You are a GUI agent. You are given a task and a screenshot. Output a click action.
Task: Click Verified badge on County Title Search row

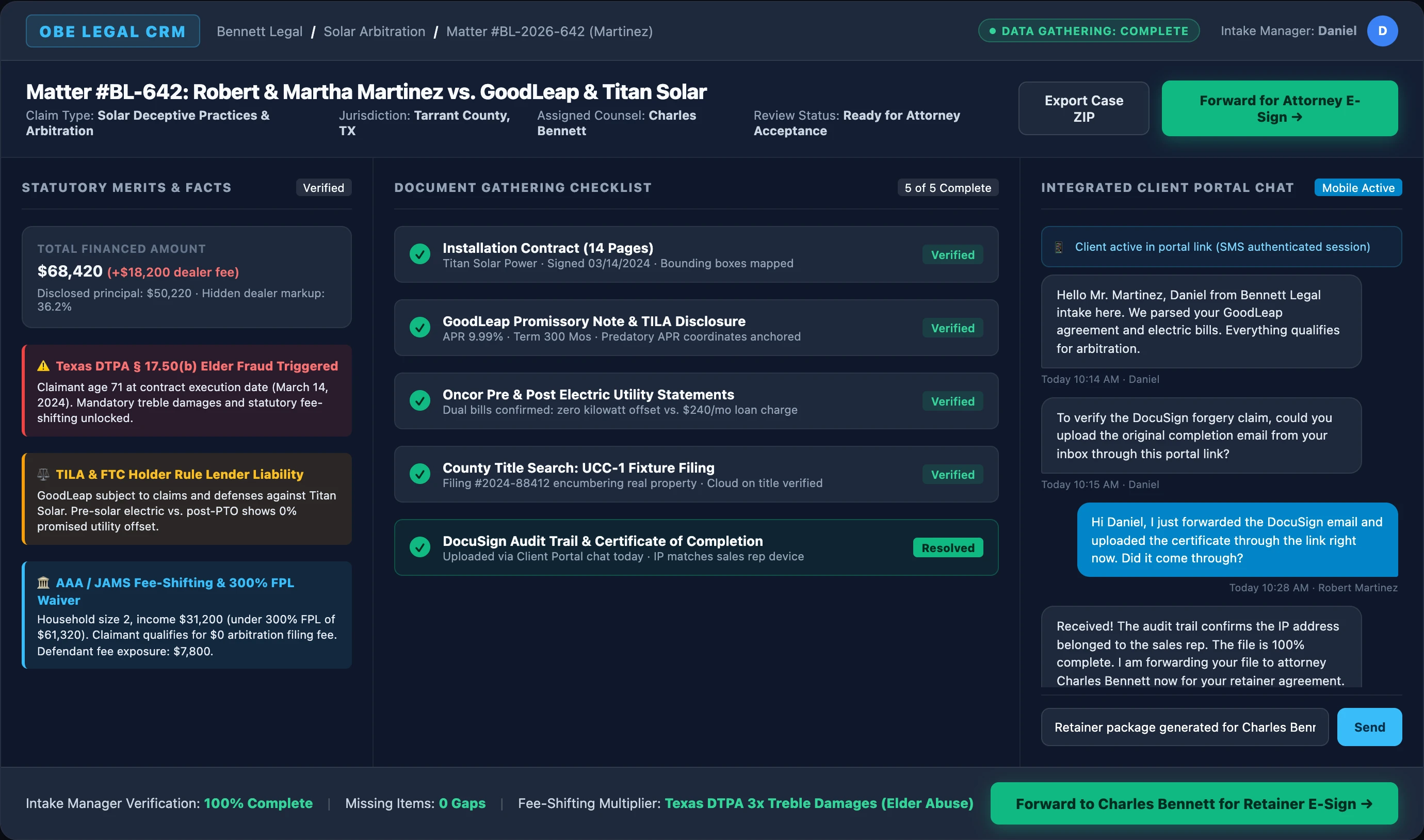tap(952, 474)
